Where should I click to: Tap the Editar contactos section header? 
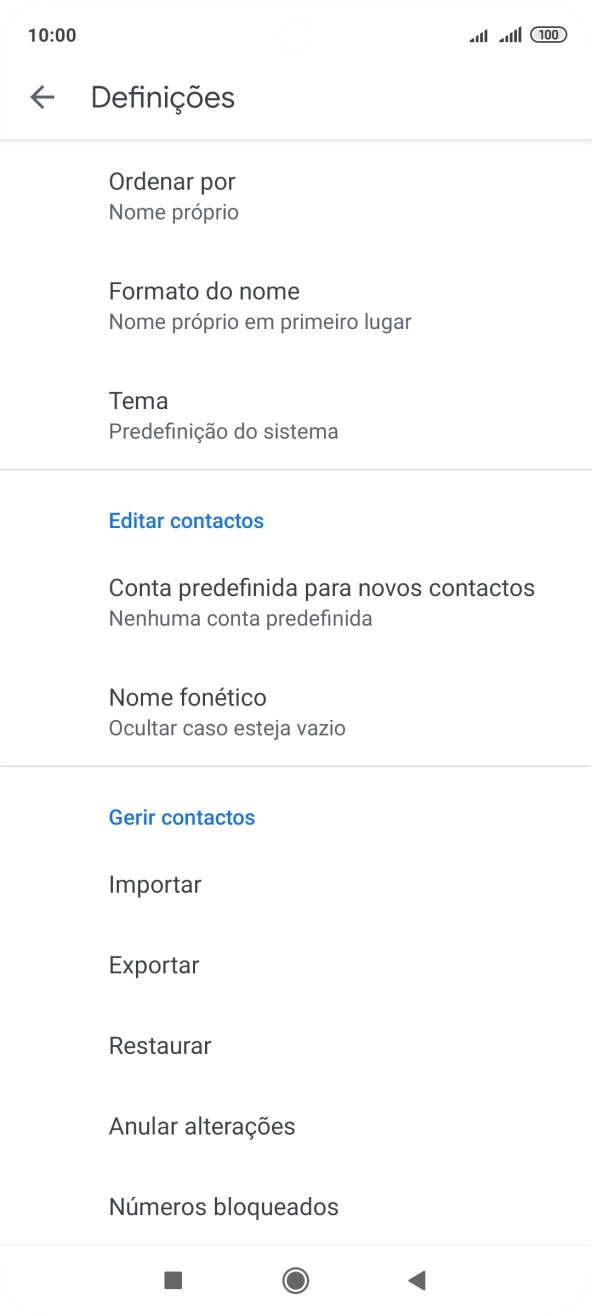186,520
